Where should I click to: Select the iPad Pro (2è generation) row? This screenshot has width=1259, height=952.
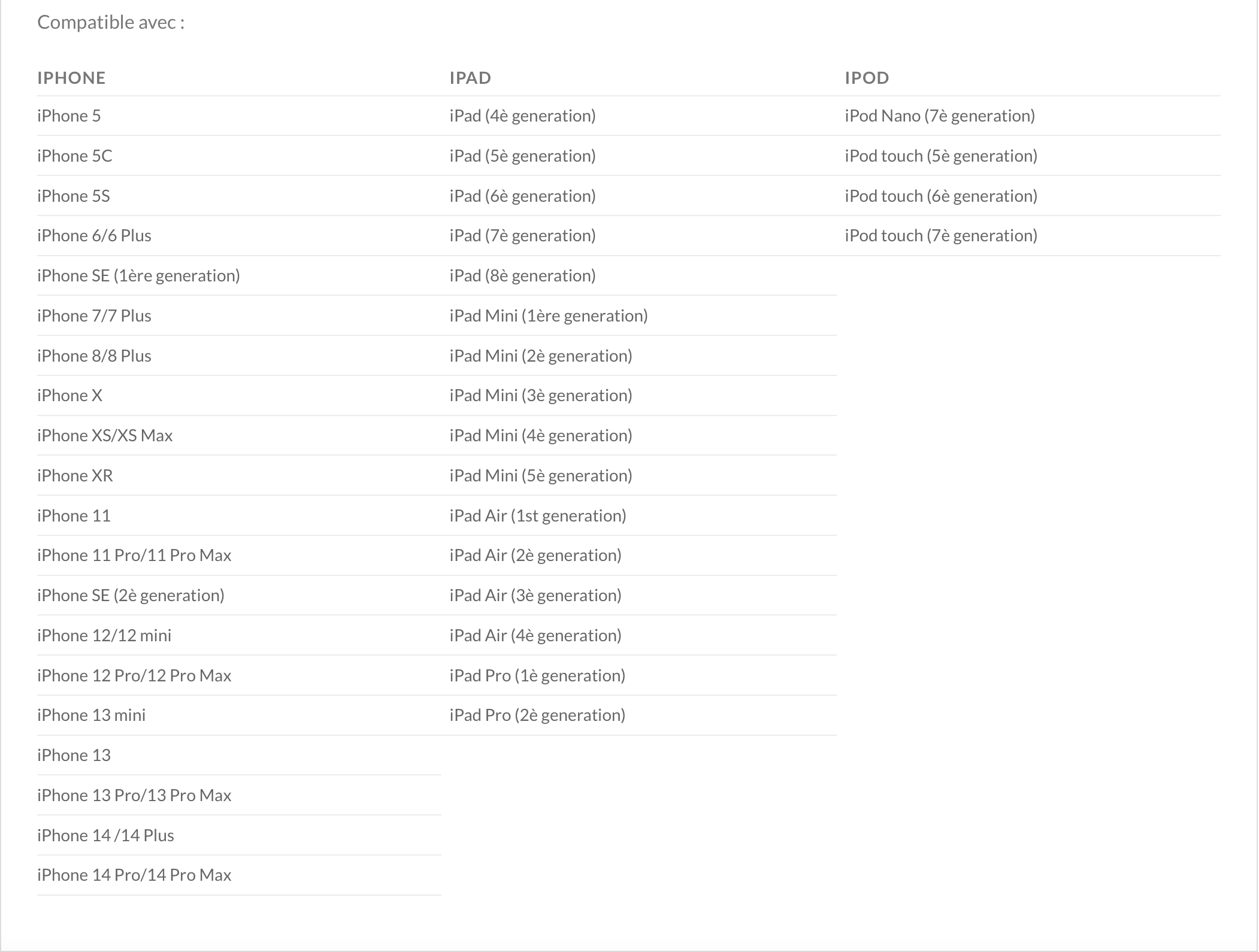click(x=537, y=715)
